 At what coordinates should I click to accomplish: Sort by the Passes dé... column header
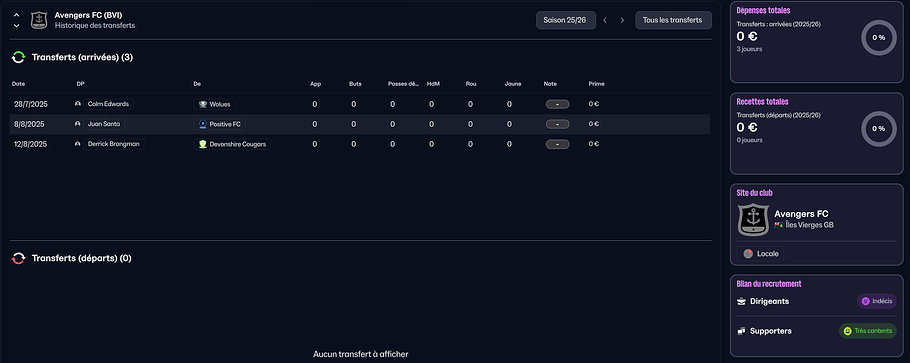[x=403, y=84]
